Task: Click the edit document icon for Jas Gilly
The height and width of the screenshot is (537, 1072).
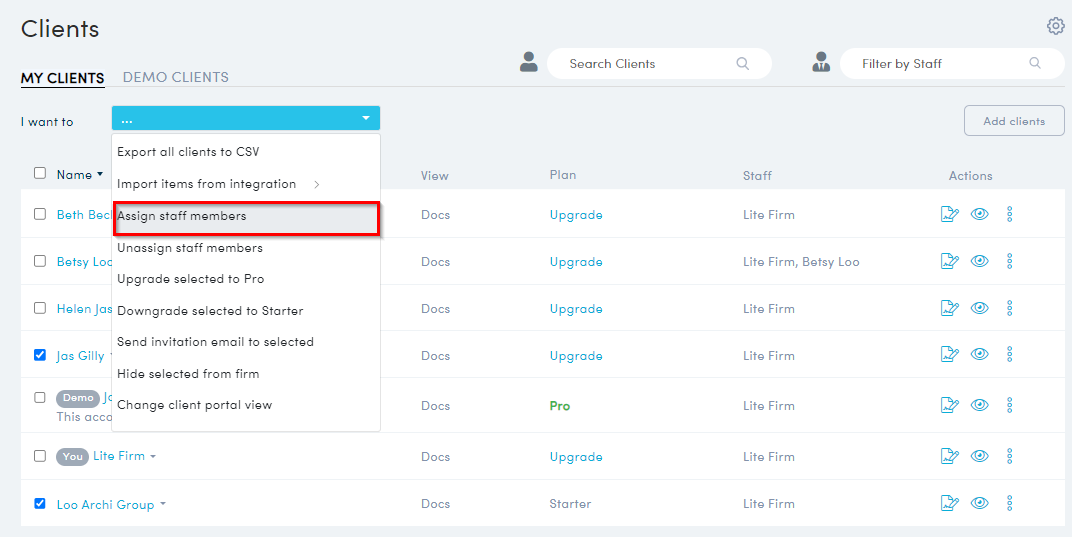Action: [950, 355]
